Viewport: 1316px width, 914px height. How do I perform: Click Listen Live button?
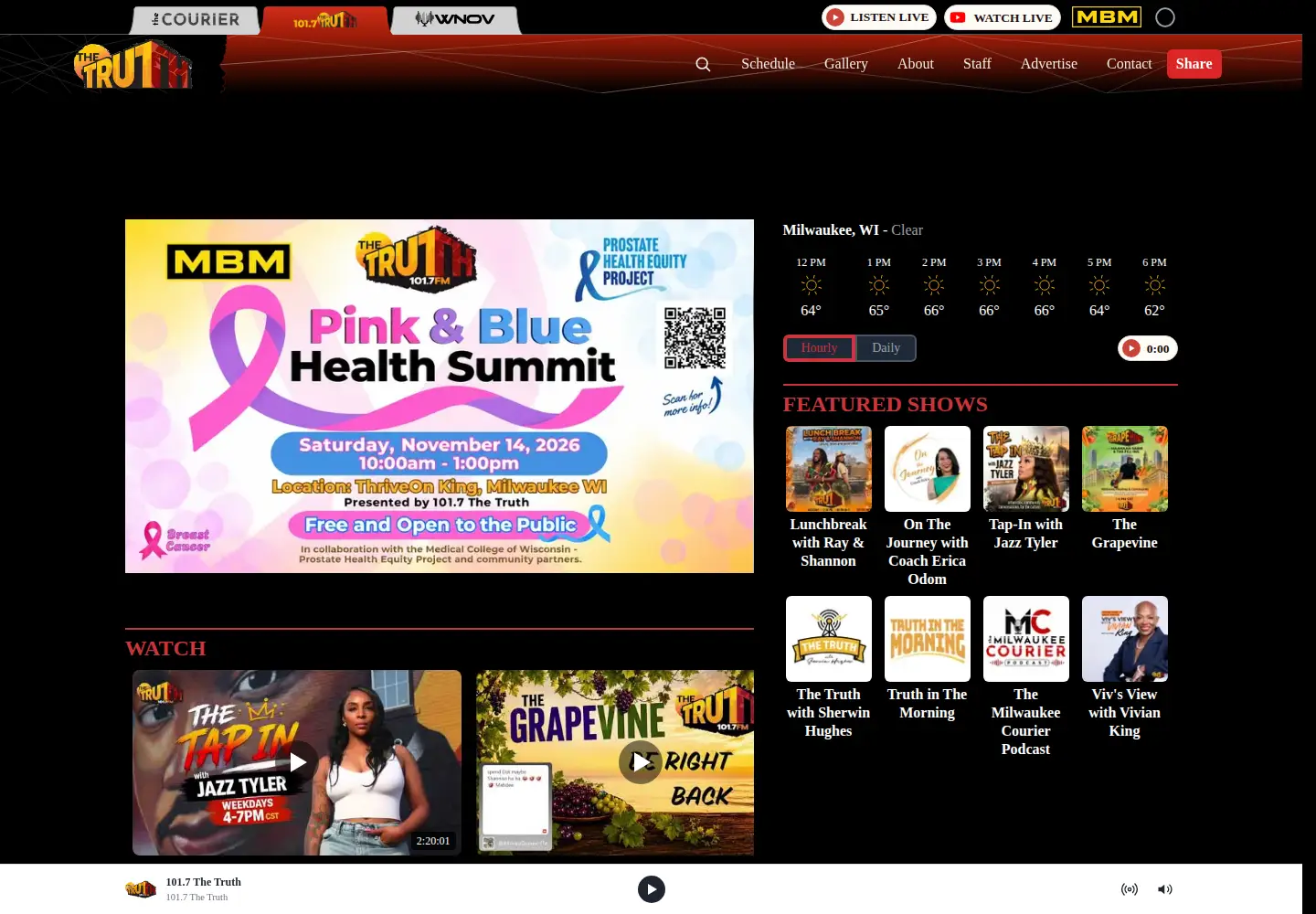[x=879, y=17]
